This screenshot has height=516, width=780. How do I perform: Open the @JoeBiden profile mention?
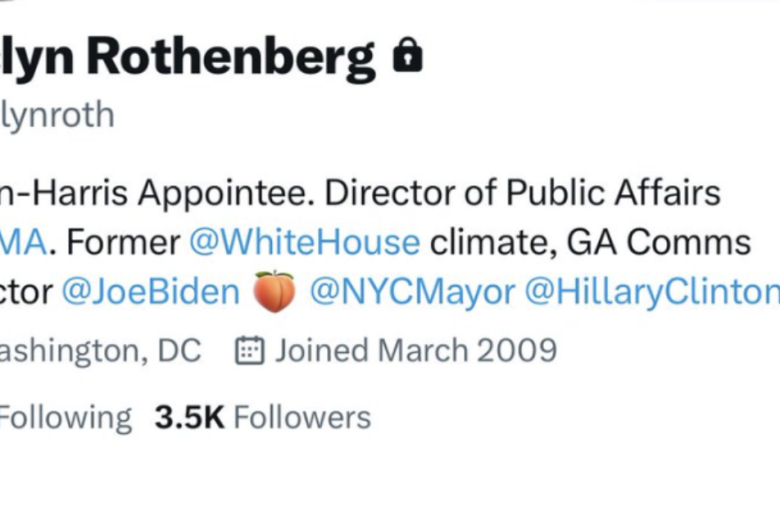151,292
